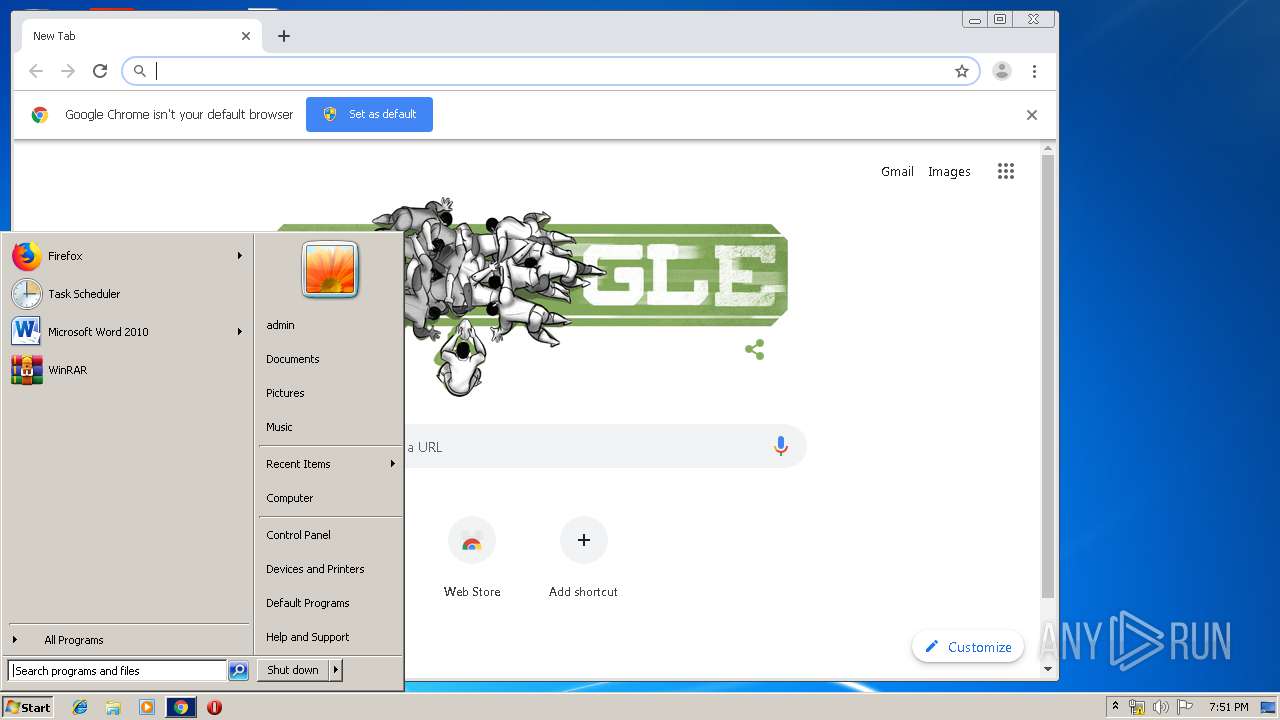
Task: Open Pictures from the Start menu
Action: [x=285, y=393]
